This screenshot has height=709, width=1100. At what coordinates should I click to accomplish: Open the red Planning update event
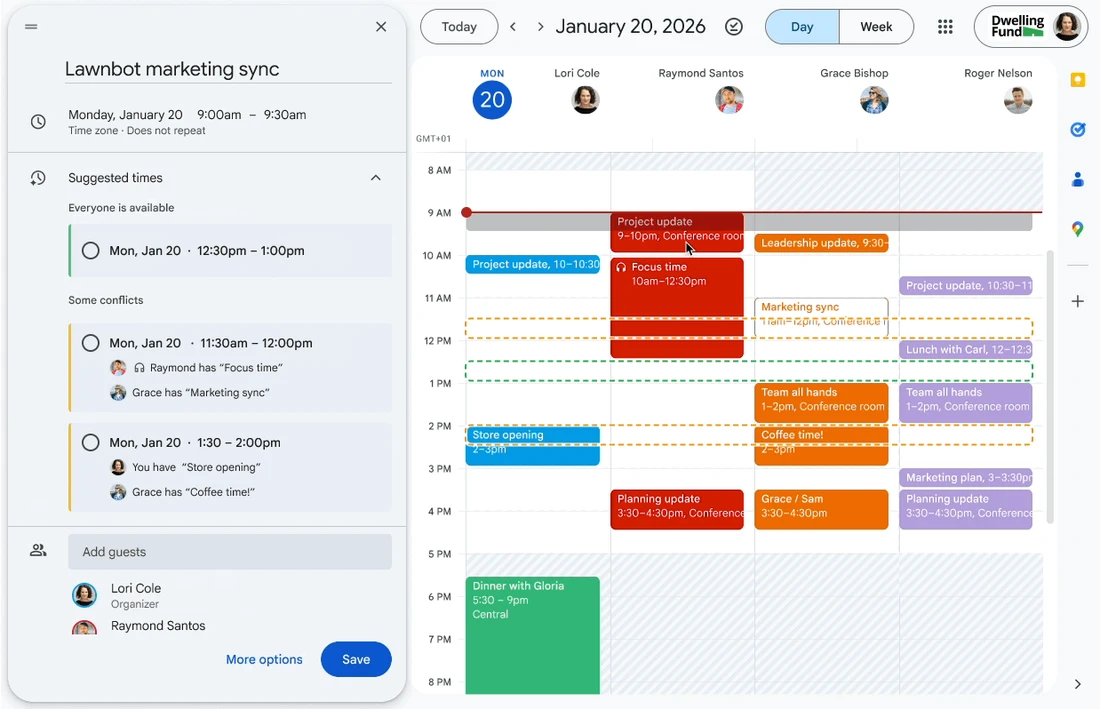point(677,509)
